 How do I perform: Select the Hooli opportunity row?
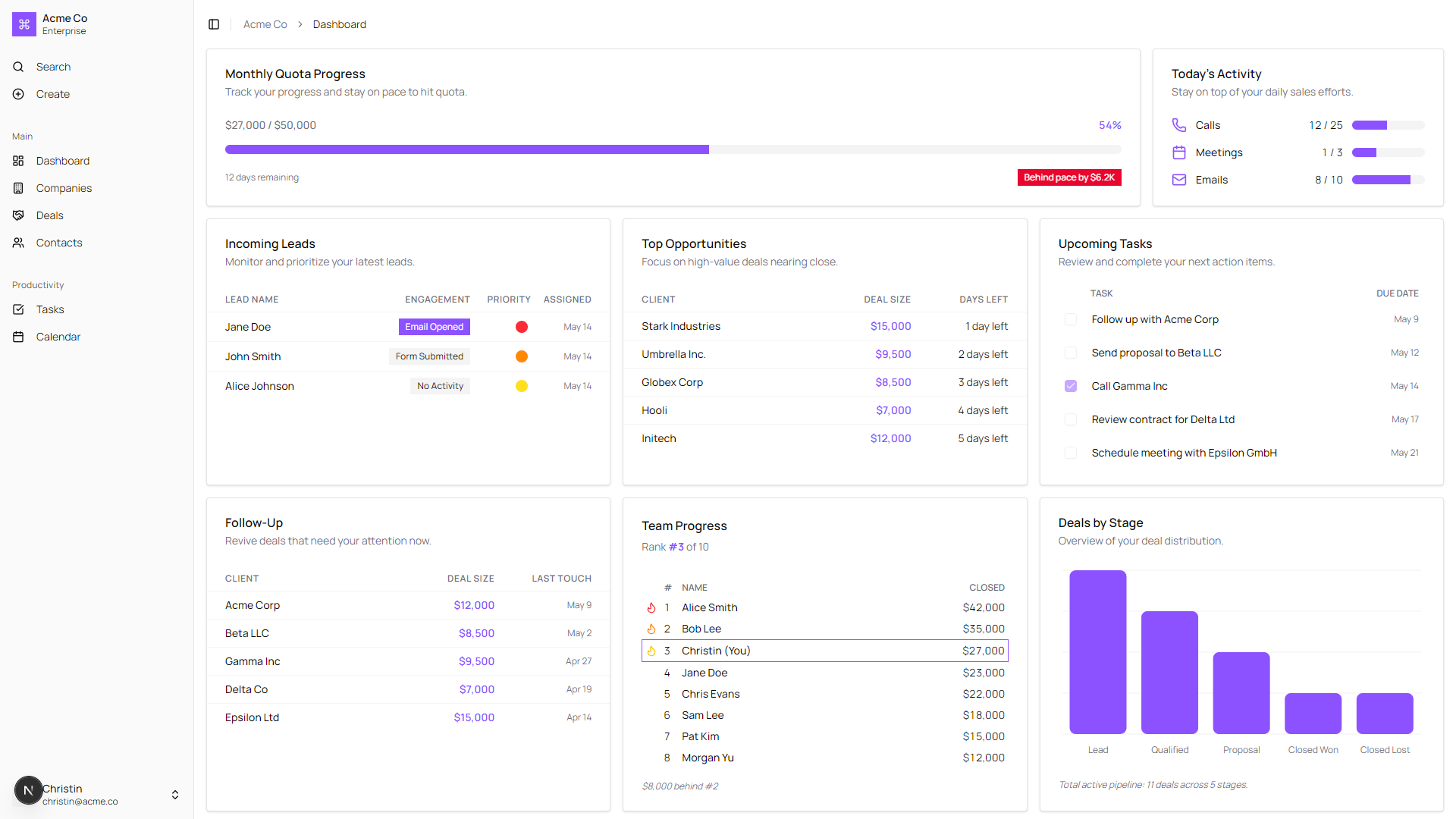[825, 410]
